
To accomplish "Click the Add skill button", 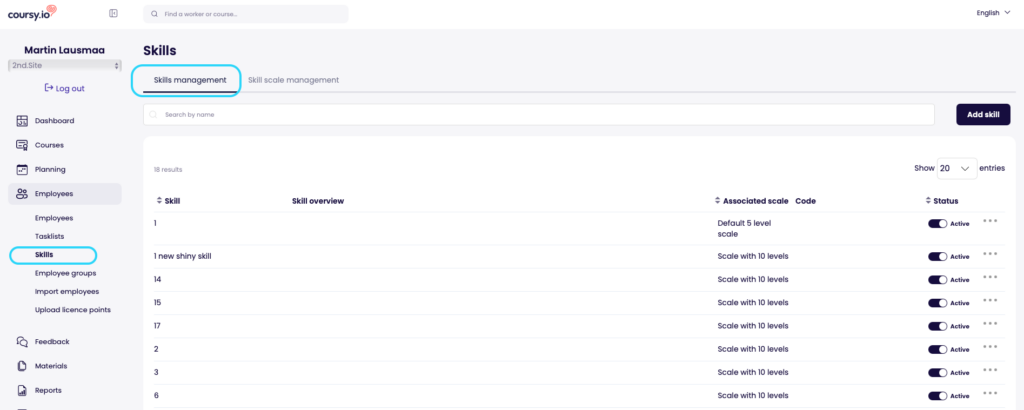I will 983,115.
